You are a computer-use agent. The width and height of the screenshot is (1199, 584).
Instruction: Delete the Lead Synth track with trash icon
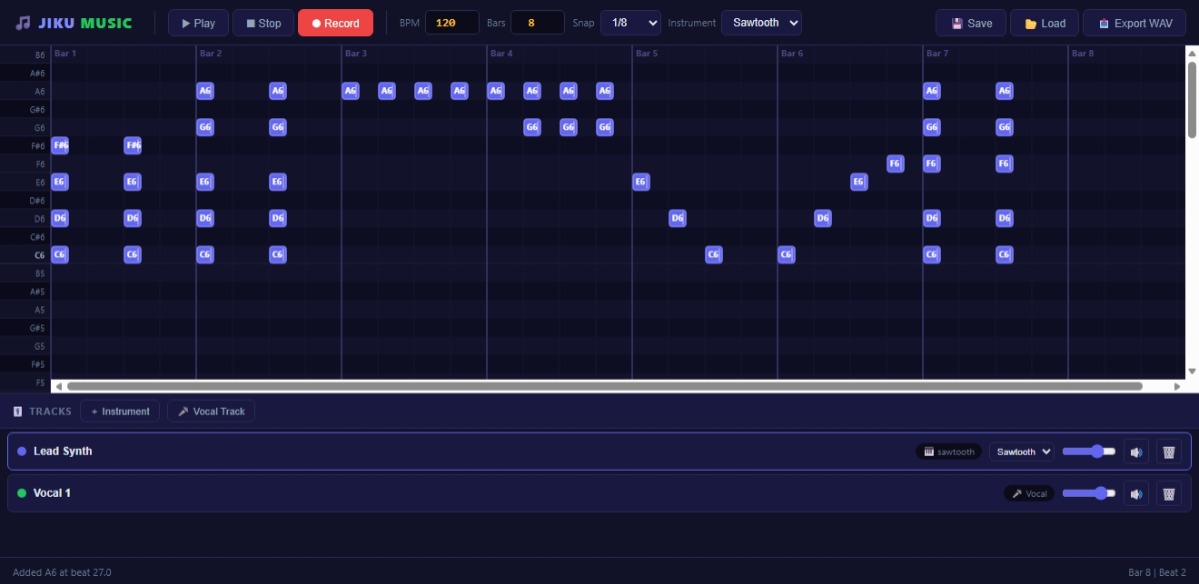point(1168,452)
